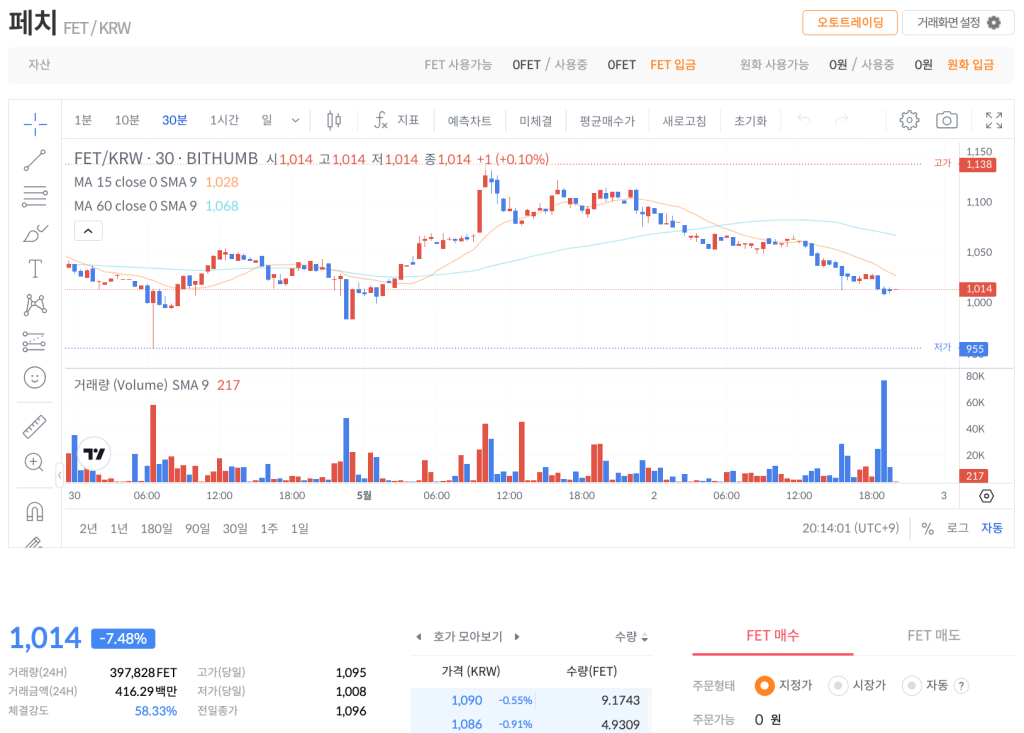Image resolution: width=1024 pixels, height=733 pixels.
Task: Take a chart snapshot with camera icon
Action: (947, 120)
